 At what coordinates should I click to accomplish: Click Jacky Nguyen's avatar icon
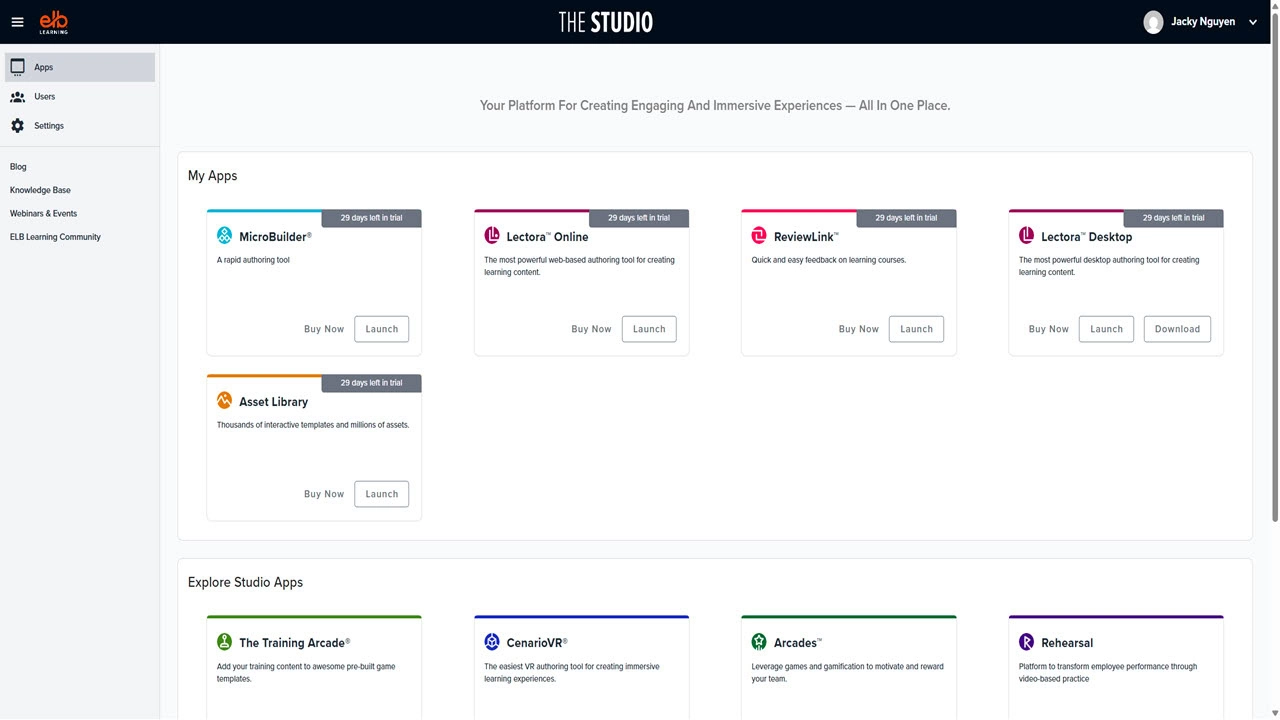1153,22
